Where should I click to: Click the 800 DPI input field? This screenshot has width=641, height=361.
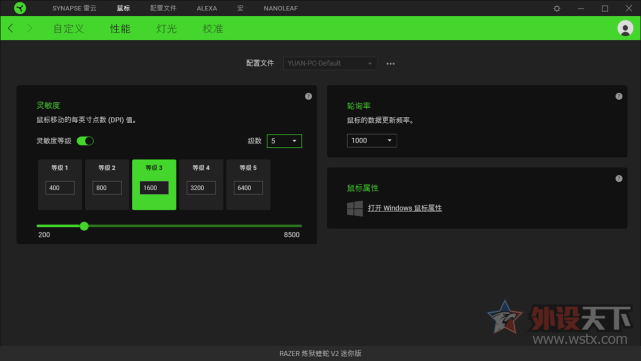[x=107, y=188]
